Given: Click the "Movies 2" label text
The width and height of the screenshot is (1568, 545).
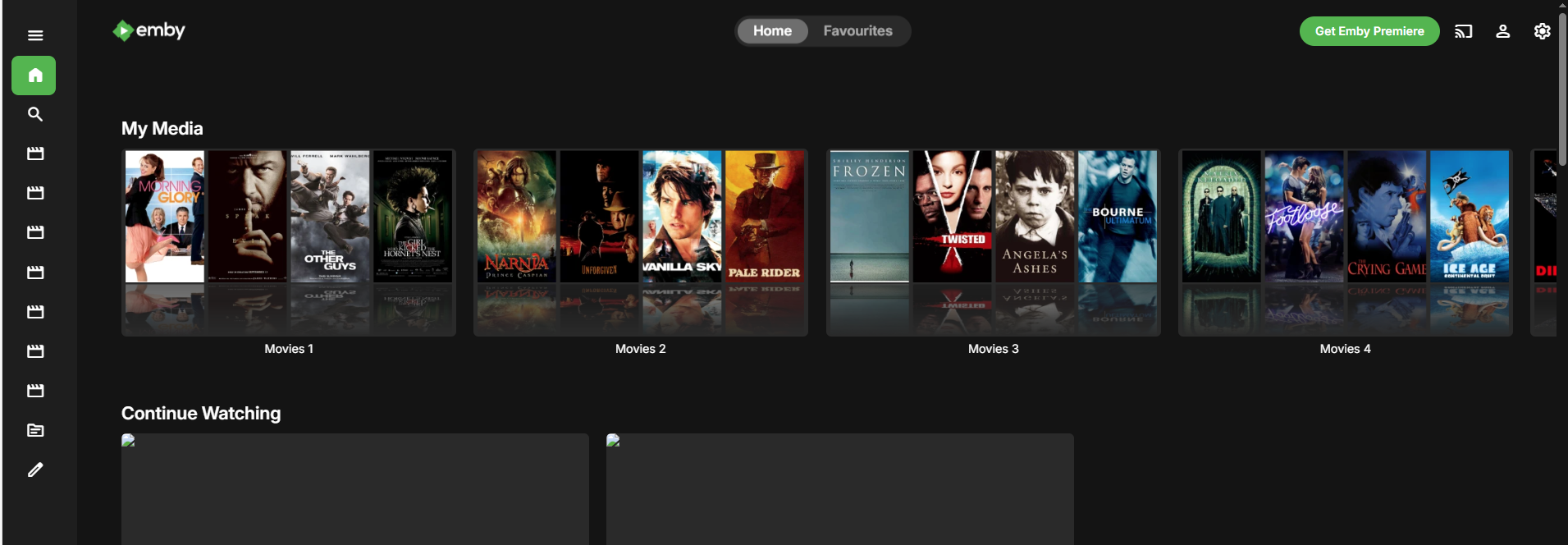Looking at the screenshot, I should click(641, 349).
